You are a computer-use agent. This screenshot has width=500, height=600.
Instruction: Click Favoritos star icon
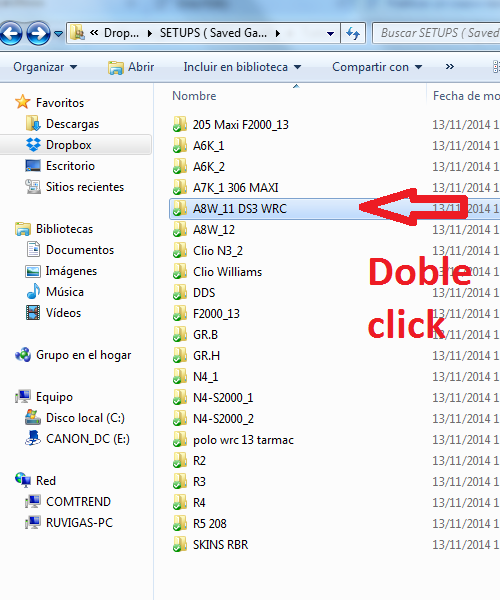23,102
